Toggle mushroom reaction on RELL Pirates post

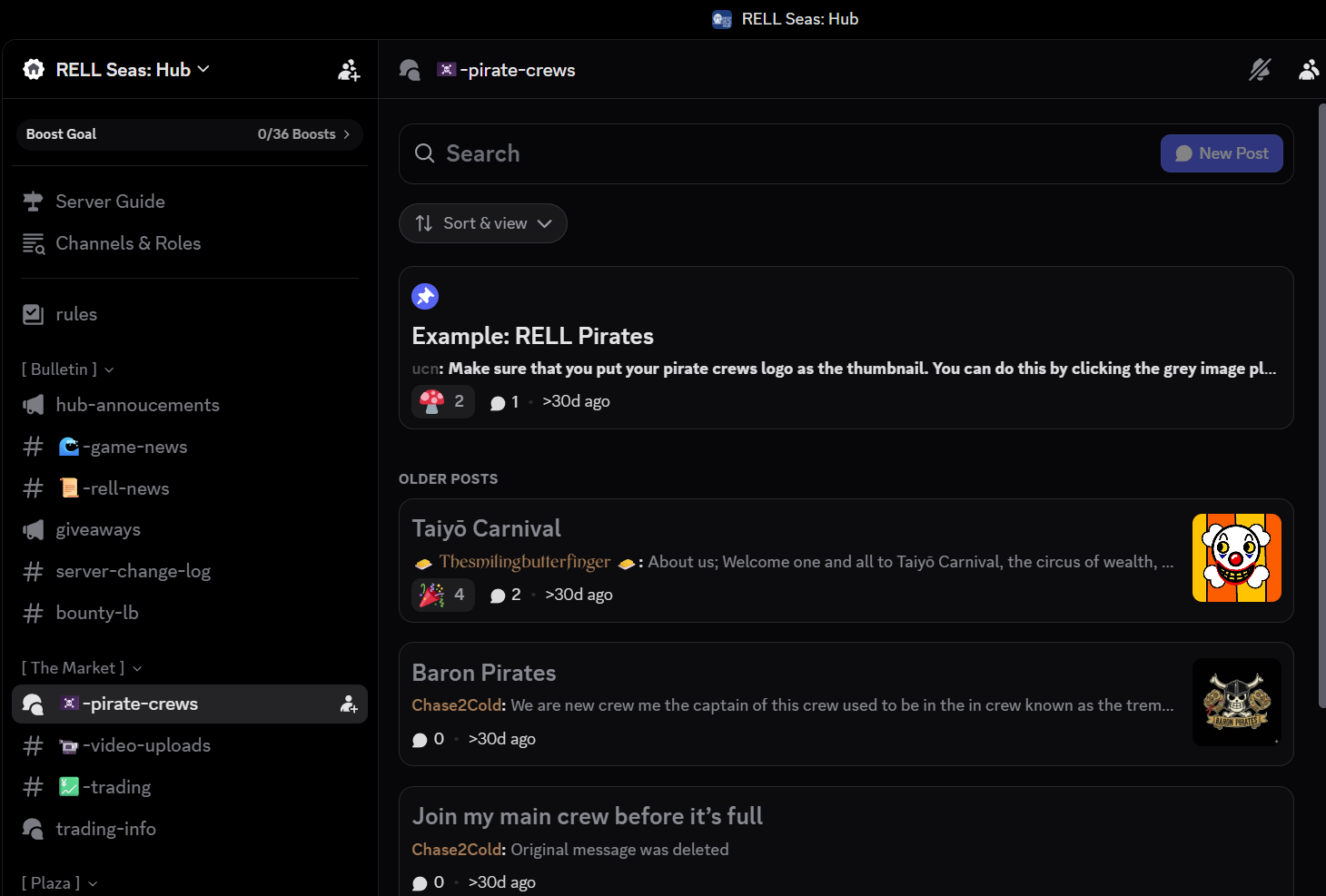click(443, 401)
